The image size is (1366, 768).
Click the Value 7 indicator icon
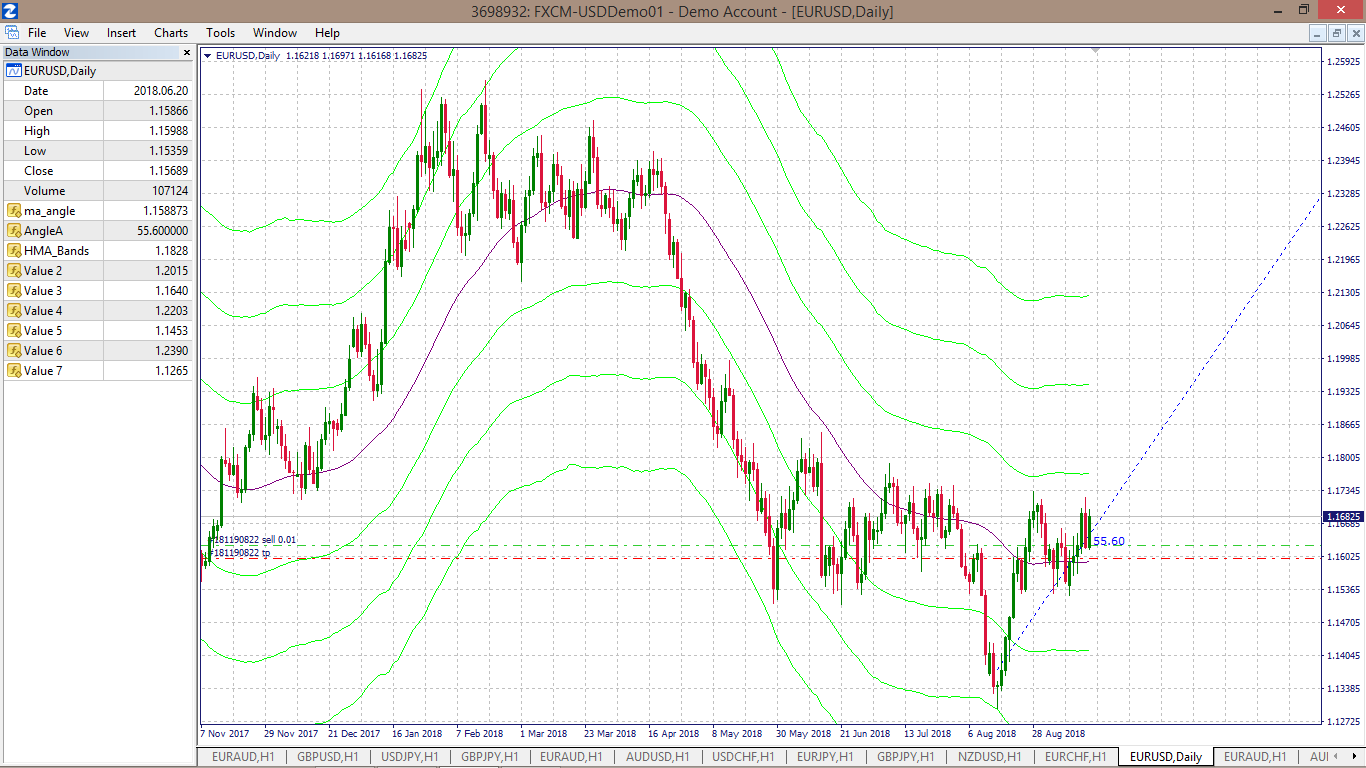14,371
